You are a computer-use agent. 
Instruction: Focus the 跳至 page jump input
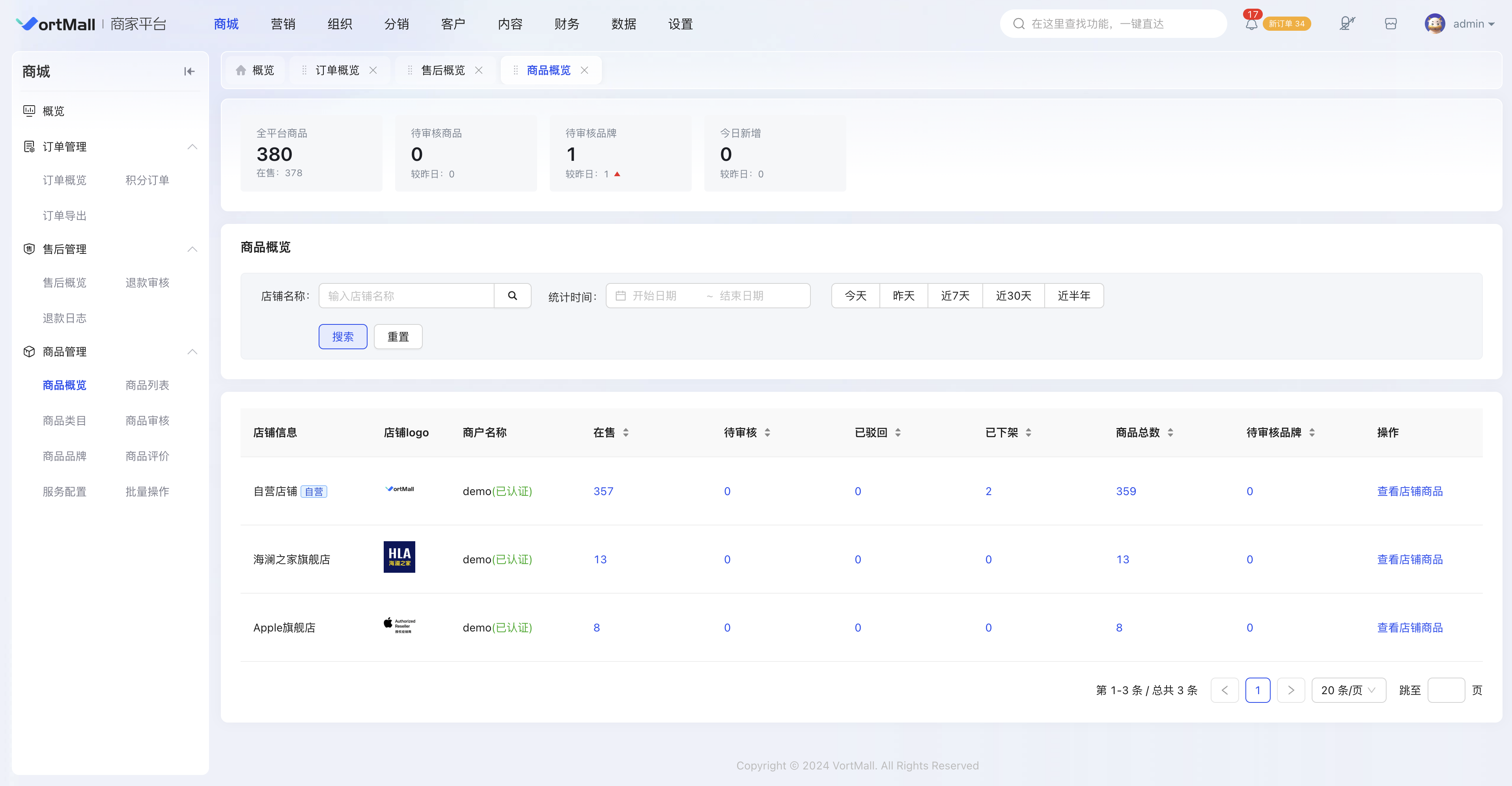pyautogui.click(x=1446, y=690)
